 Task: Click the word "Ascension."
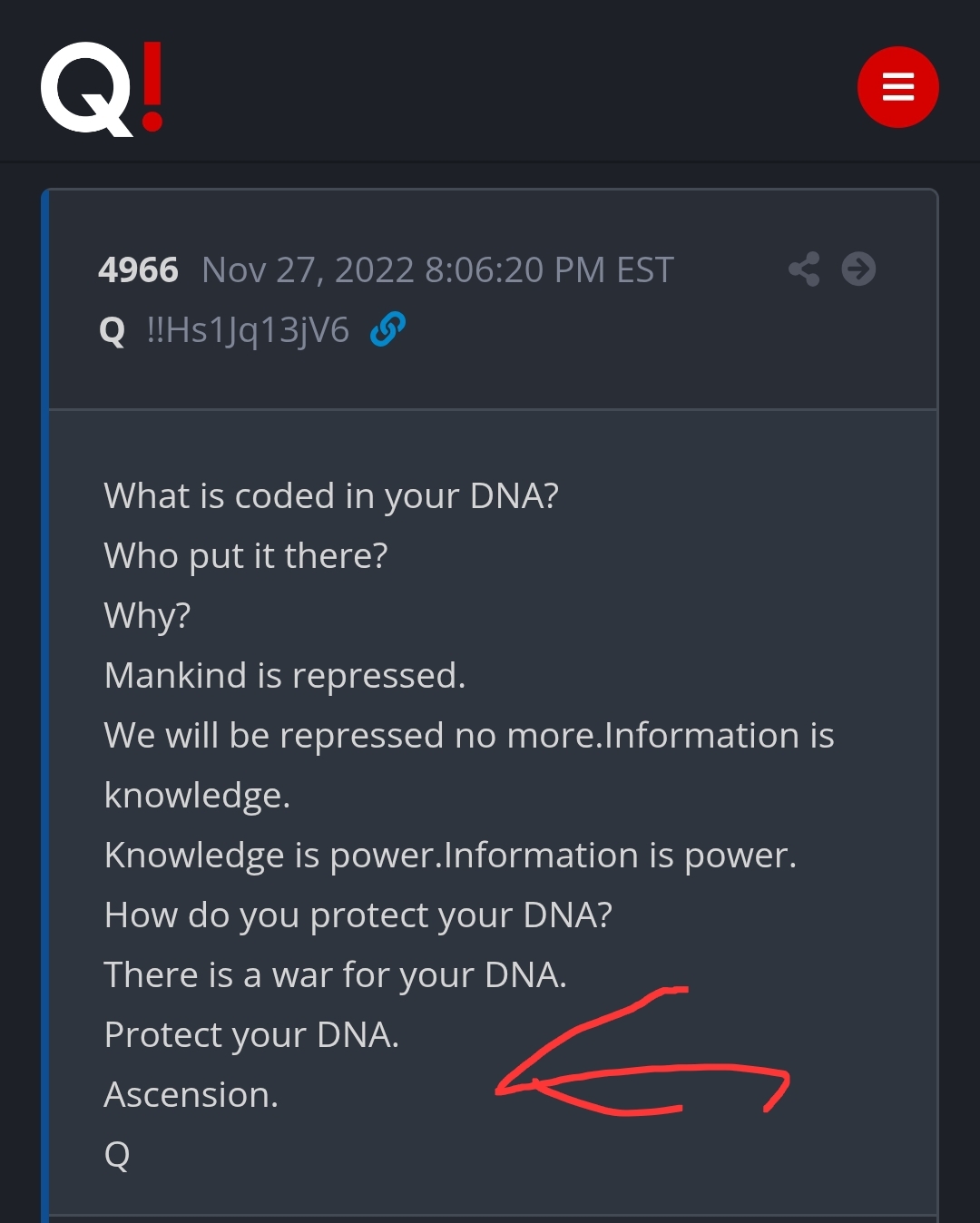tap(191, 1094)
